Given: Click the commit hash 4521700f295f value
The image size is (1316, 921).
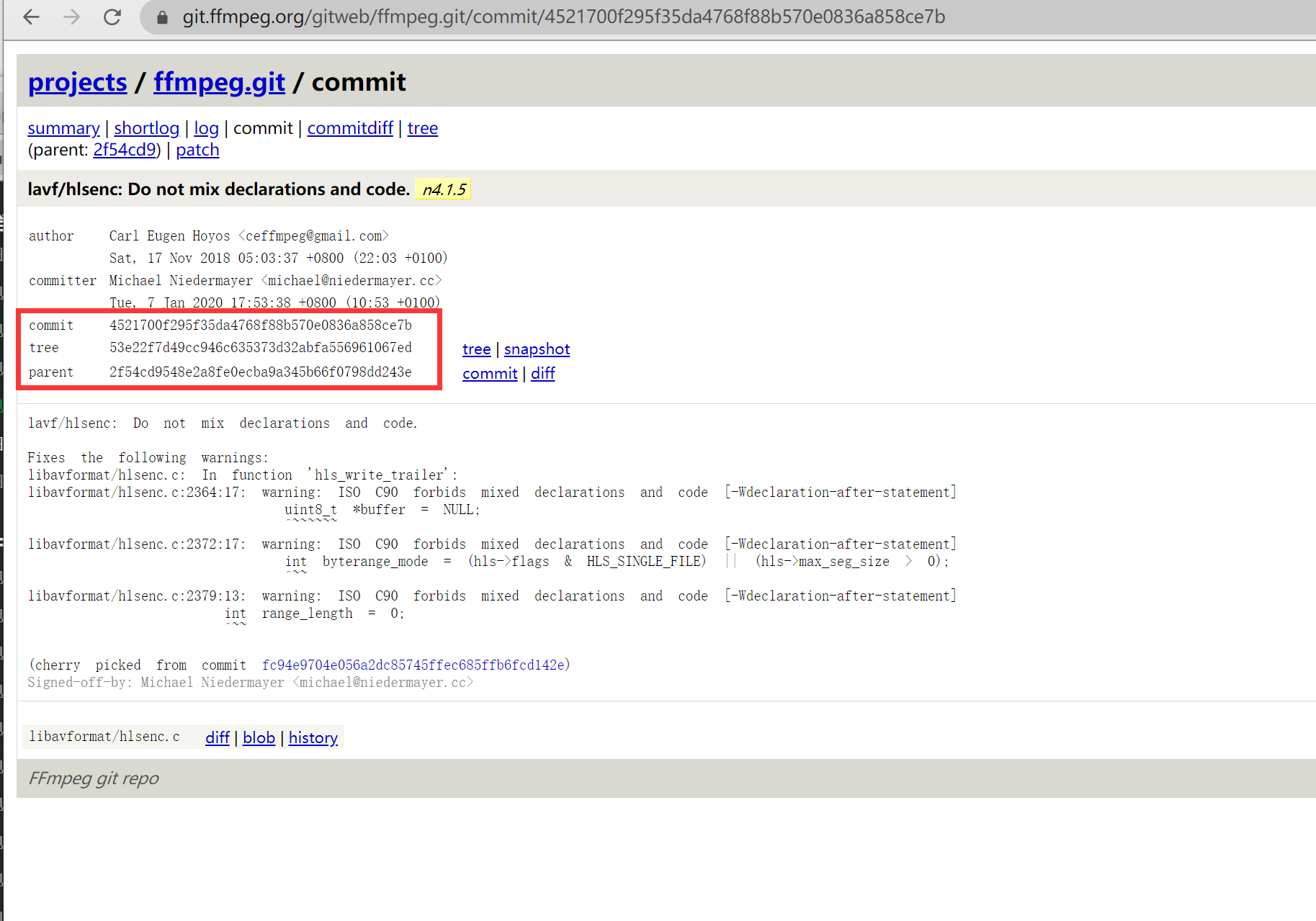Looking at the screenshot, I should [261, 325].
